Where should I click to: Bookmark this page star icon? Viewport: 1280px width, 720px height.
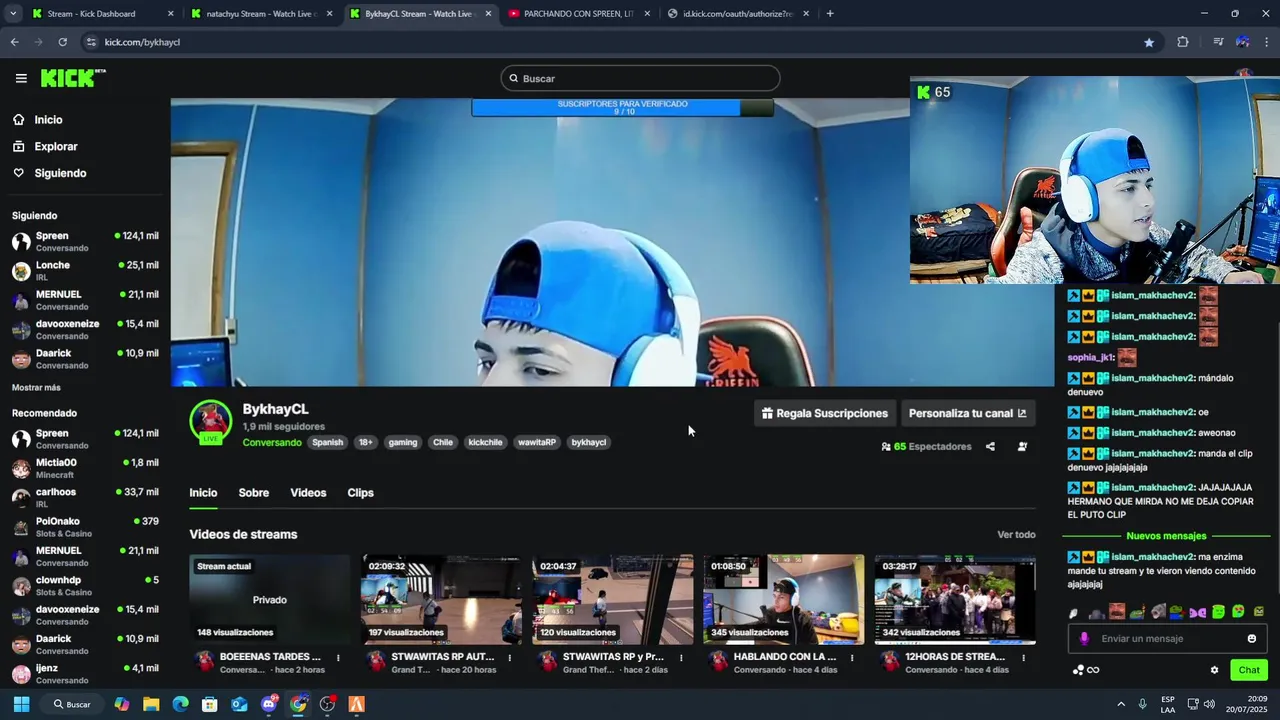coord(1149,42)
